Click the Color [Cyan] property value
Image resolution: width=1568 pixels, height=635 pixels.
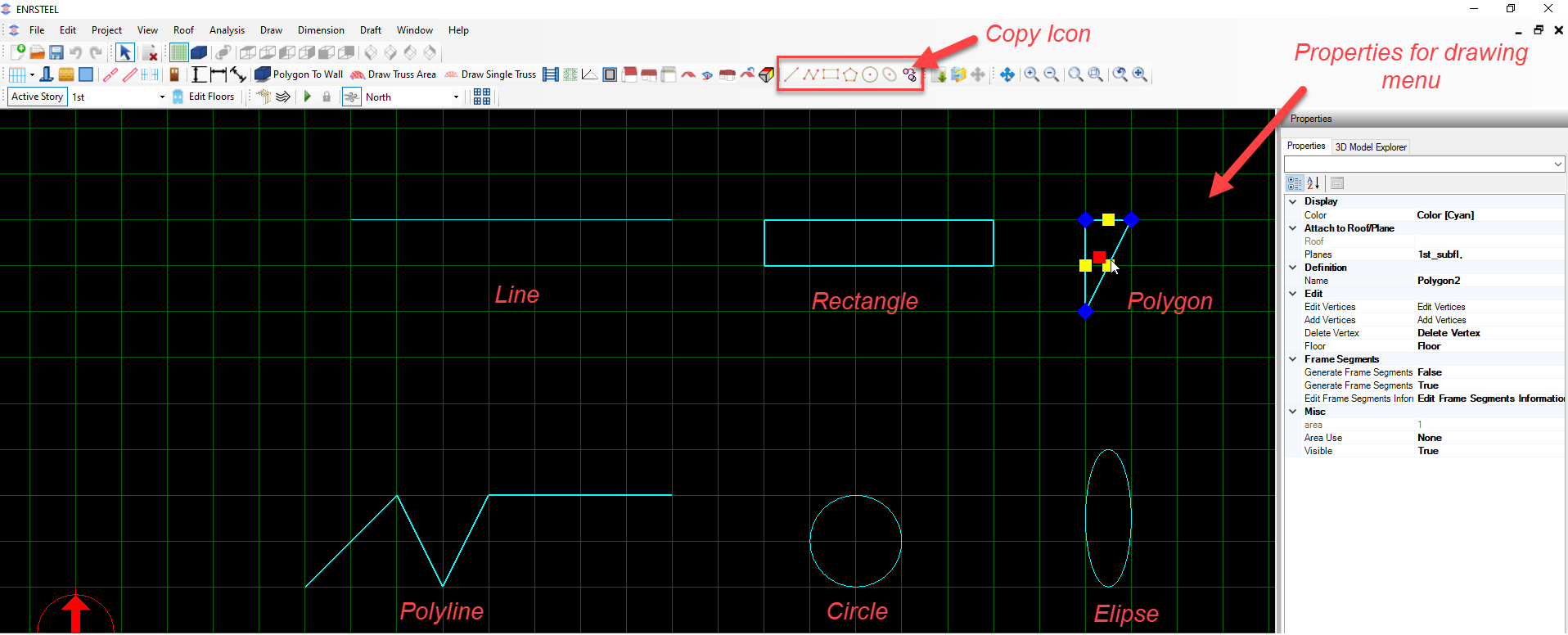1445,215
